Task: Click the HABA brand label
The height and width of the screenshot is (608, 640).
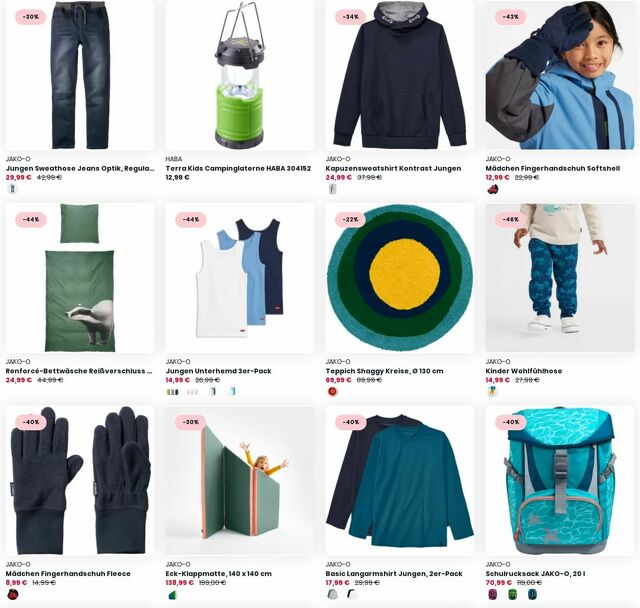Action: coord(173,159)
